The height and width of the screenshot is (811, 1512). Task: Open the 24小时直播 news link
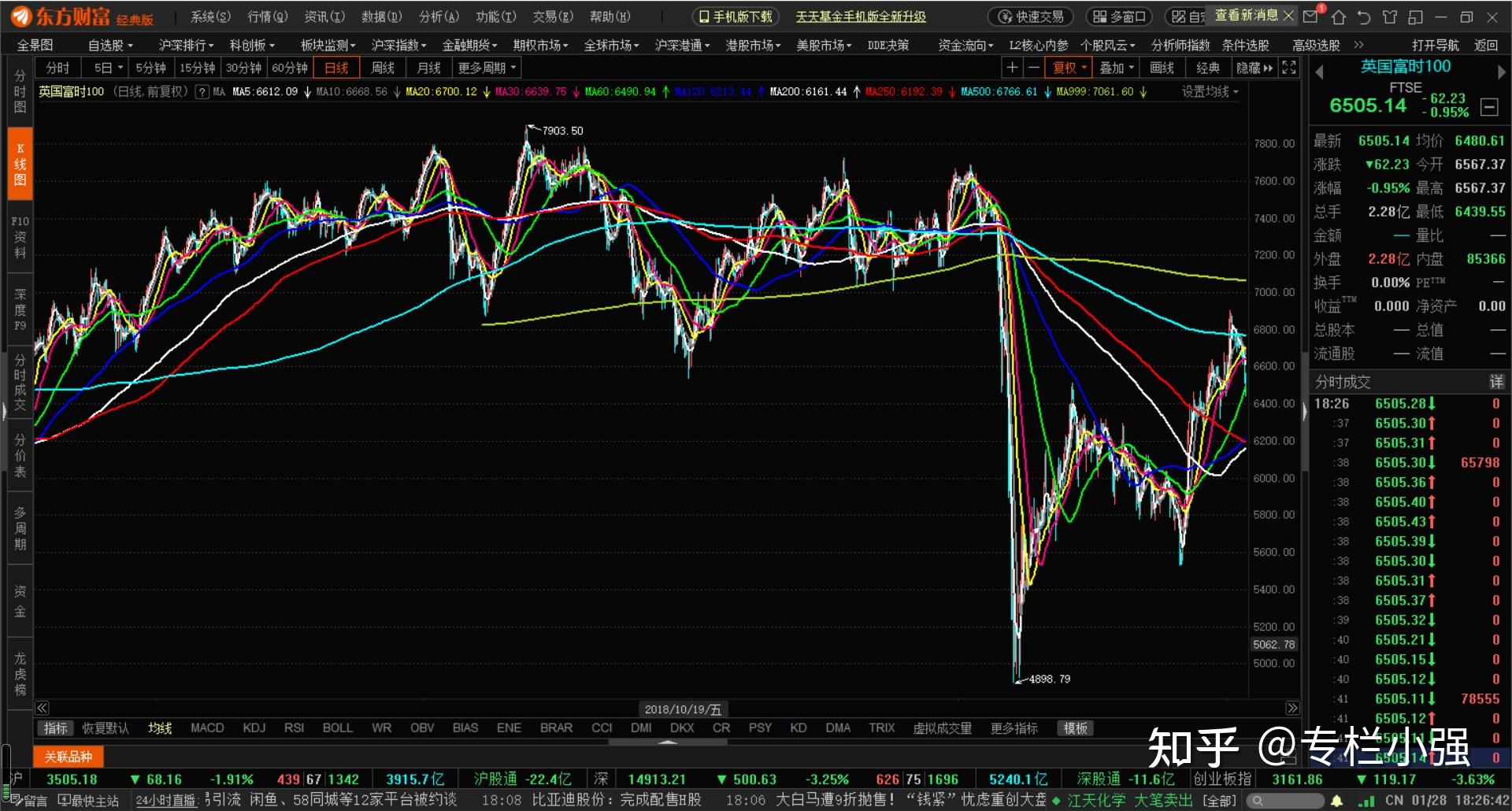point(167,801)
